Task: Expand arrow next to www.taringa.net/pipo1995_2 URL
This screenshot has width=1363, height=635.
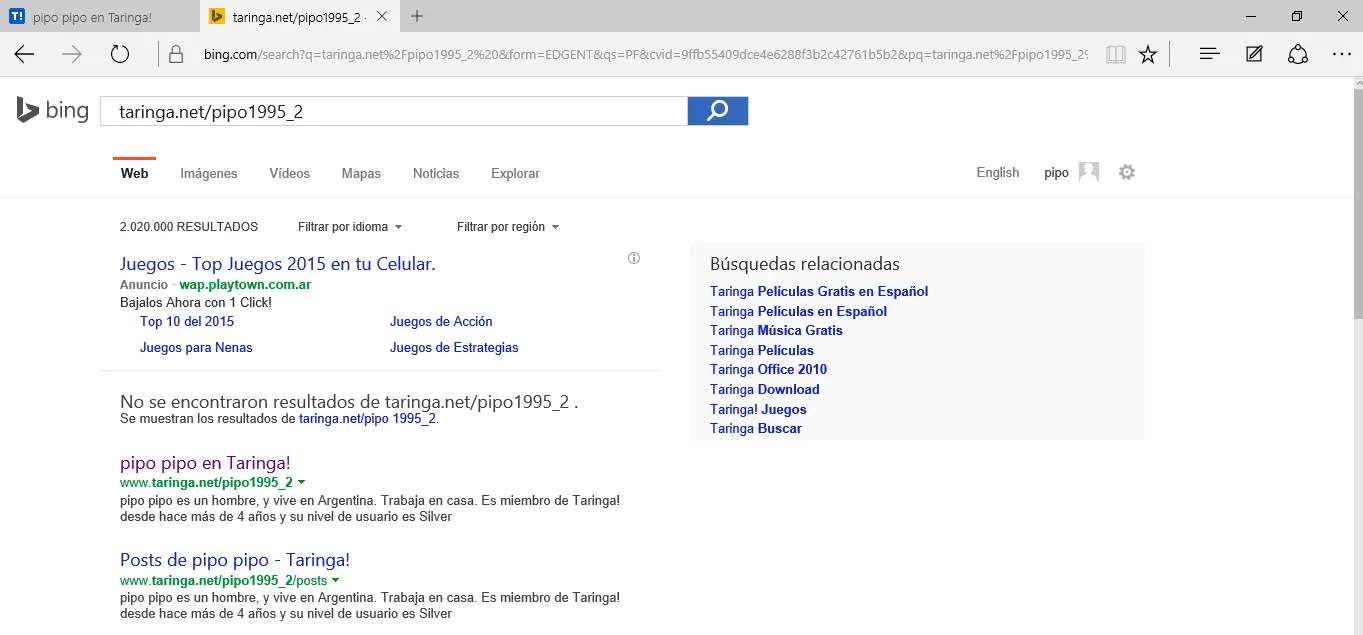Action: 301,482
